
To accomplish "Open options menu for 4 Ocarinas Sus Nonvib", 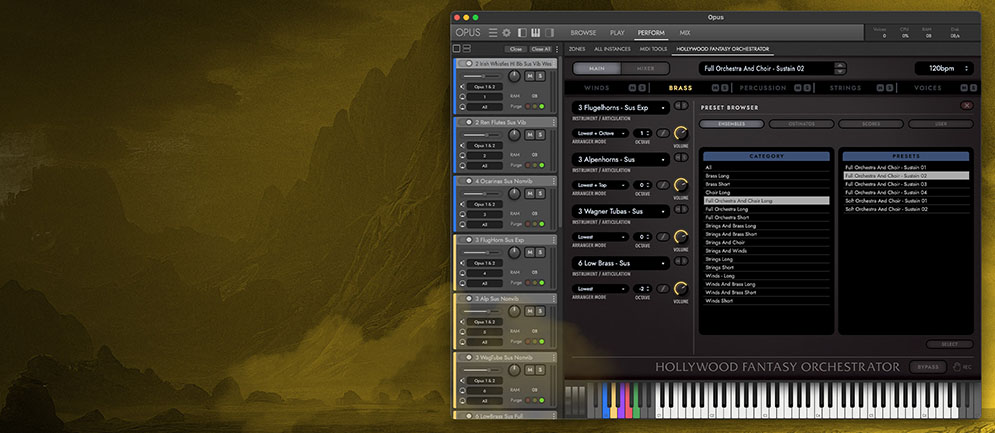I will click(x=553, y=181).
